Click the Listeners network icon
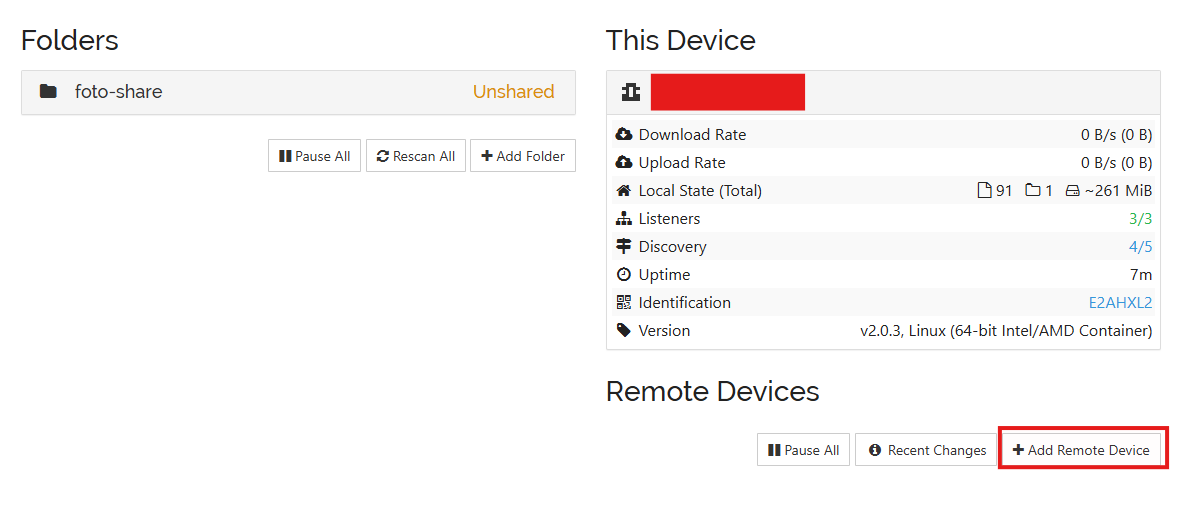 [624, 219]
